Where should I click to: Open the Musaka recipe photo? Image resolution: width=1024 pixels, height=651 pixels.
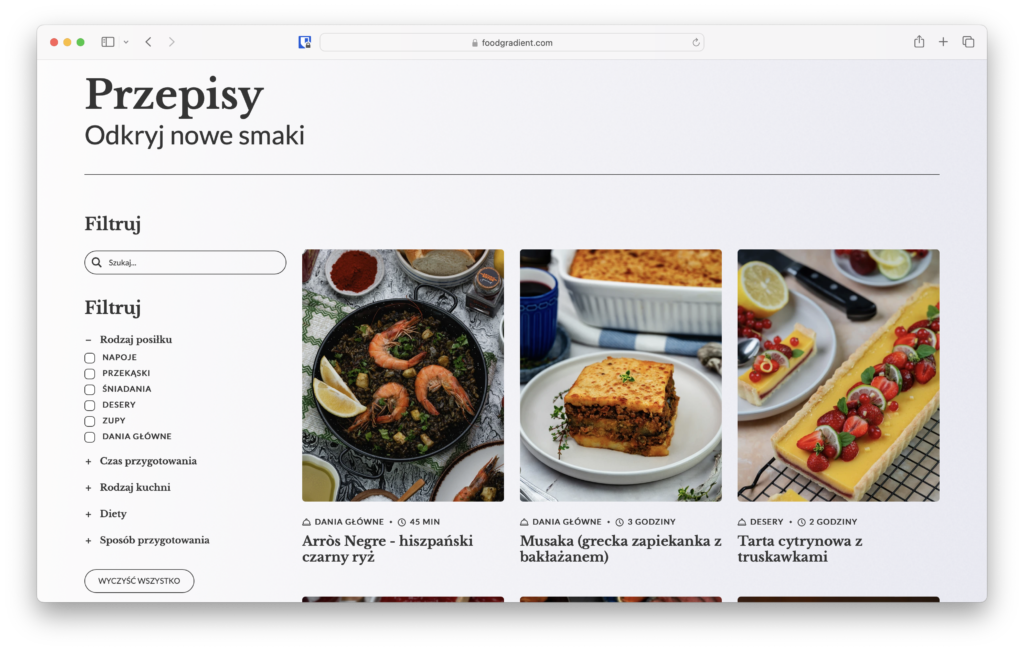tap(620, 375)
